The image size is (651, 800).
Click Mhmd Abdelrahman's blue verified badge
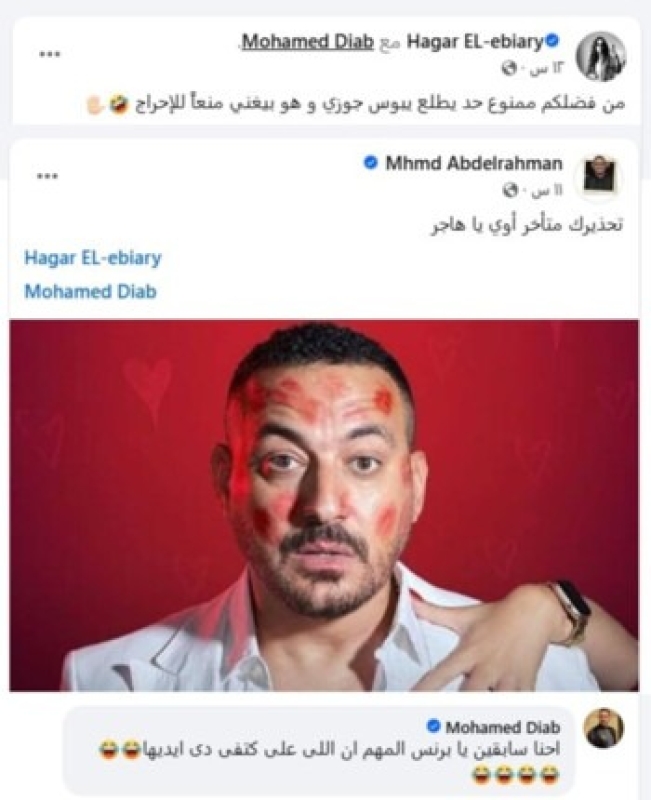pyautogui.click(x=371, y=163)
